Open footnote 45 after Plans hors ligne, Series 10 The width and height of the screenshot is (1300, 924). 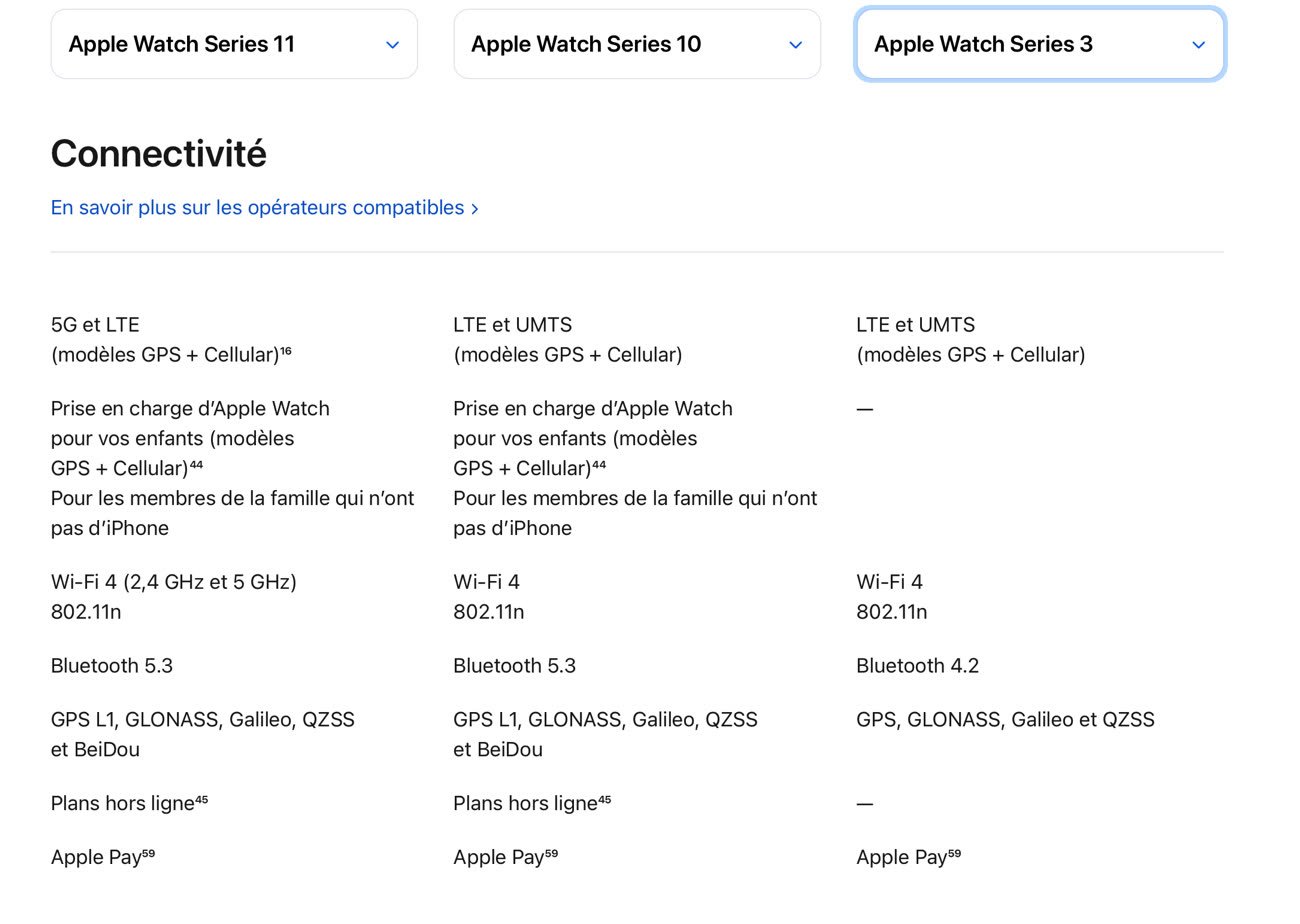coord(604,800)
